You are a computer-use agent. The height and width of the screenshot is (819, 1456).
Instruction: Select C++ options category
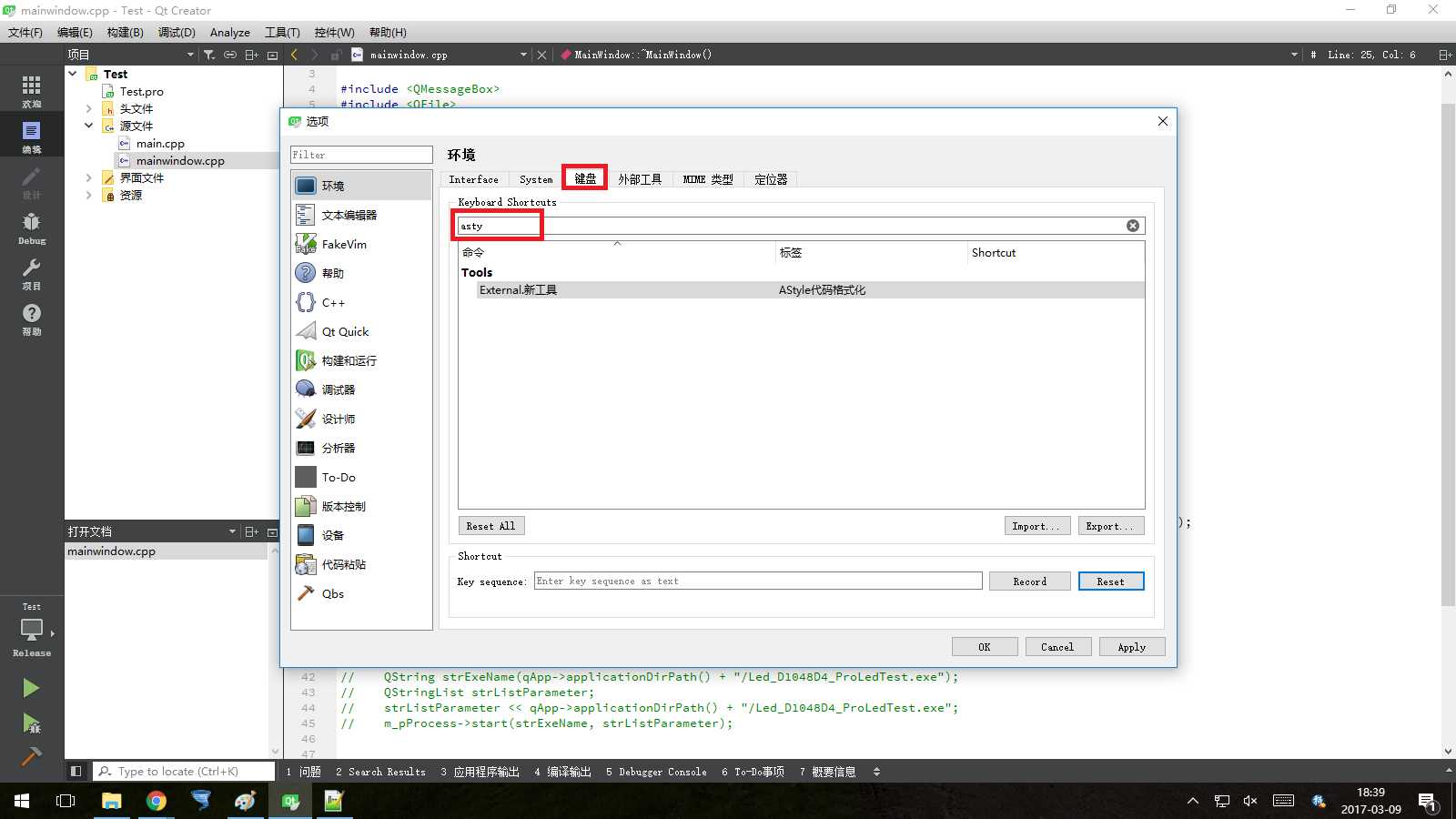click(361, 302)
